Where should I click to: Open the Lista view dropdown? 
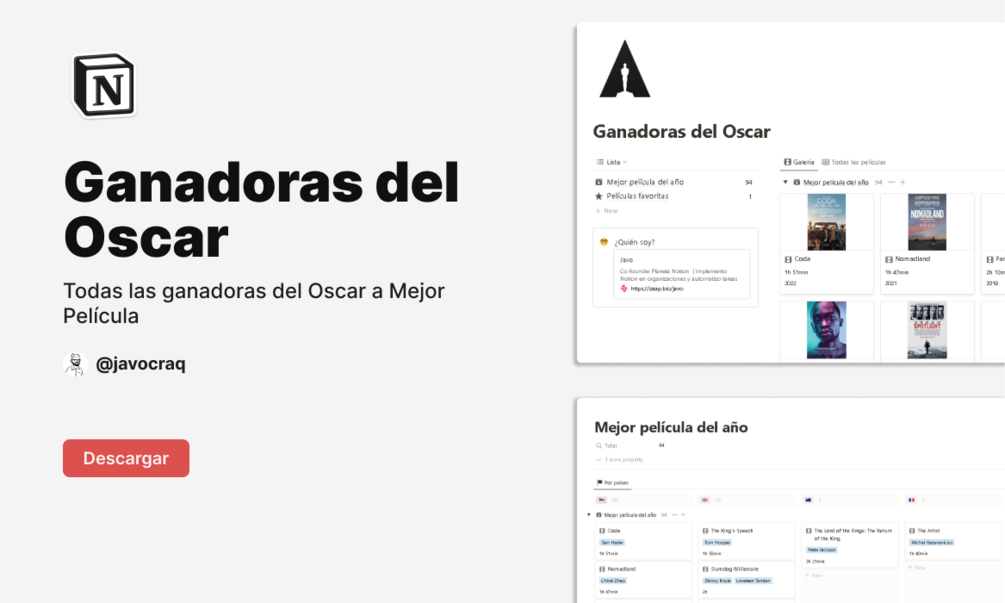[x=612, y=162]
